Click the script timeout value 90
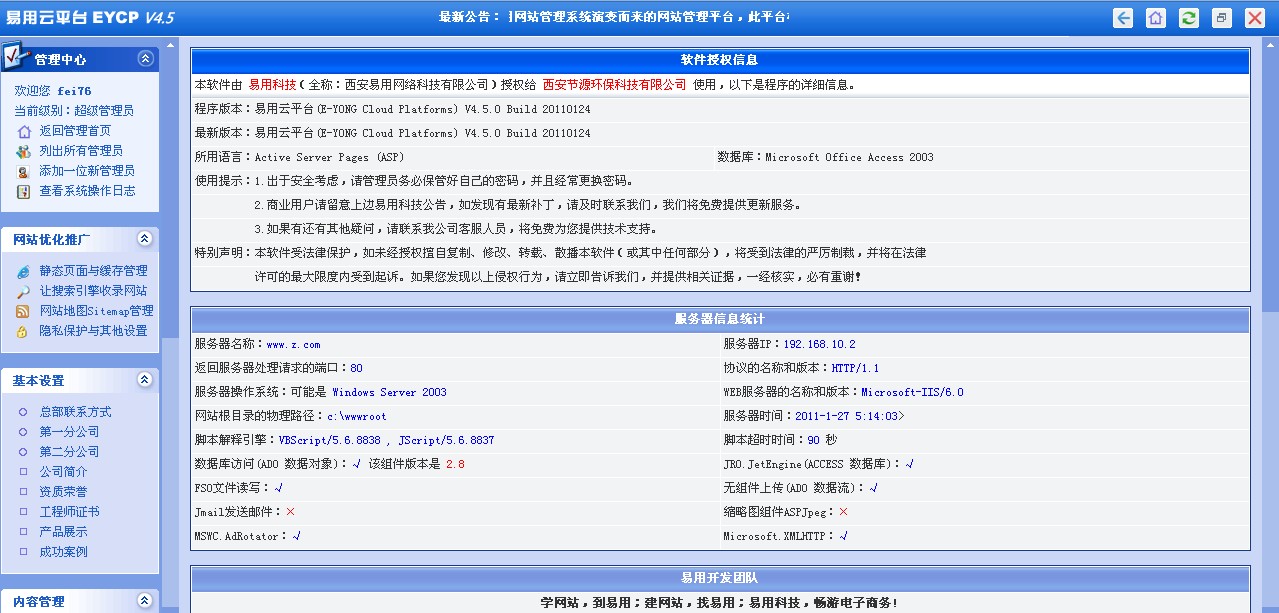 [x=813, y=441]
